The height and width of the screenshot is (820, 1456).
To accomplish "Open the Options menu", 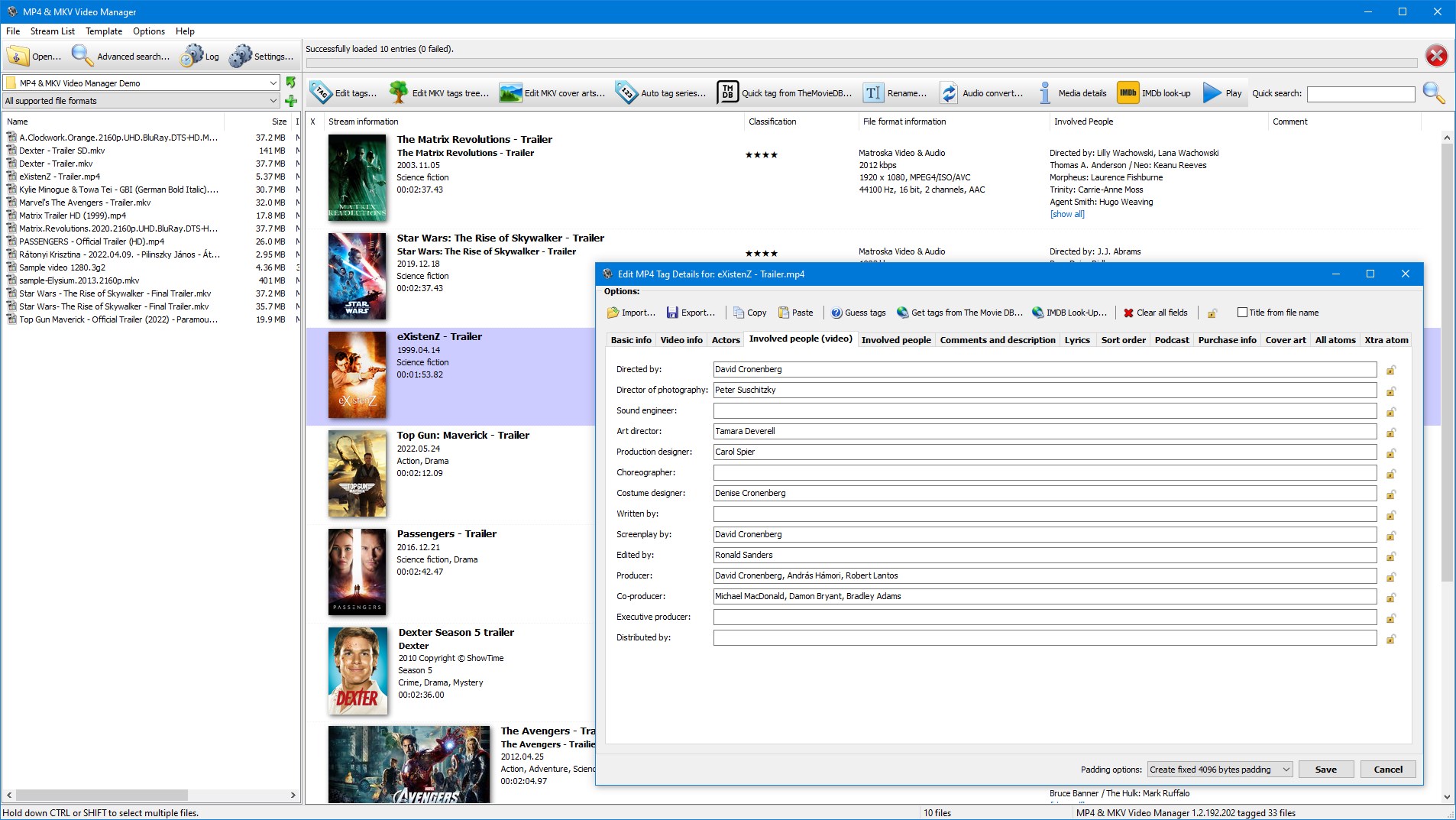I will point(149,31).
